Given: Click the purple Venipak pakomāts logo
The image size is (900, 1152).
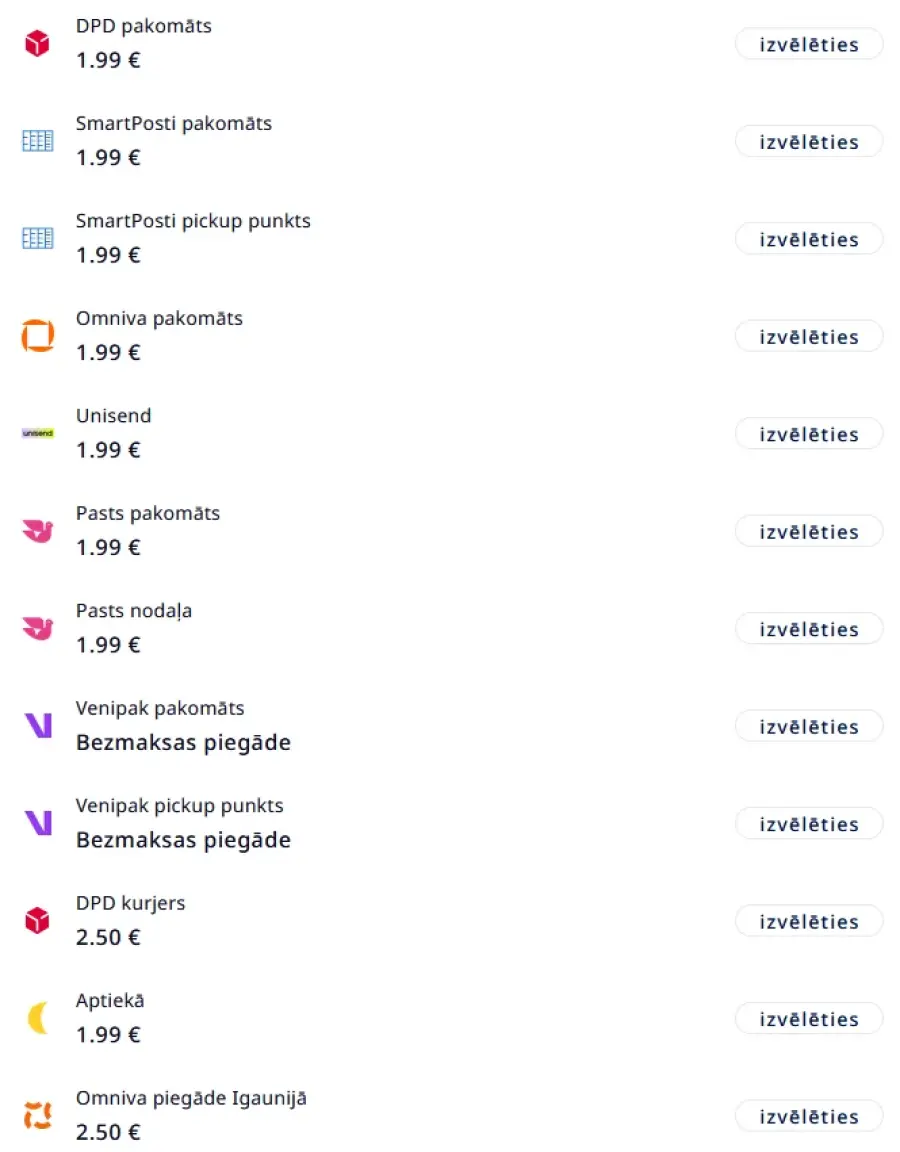Looking at the screenshot, I should tap(37, 726).
